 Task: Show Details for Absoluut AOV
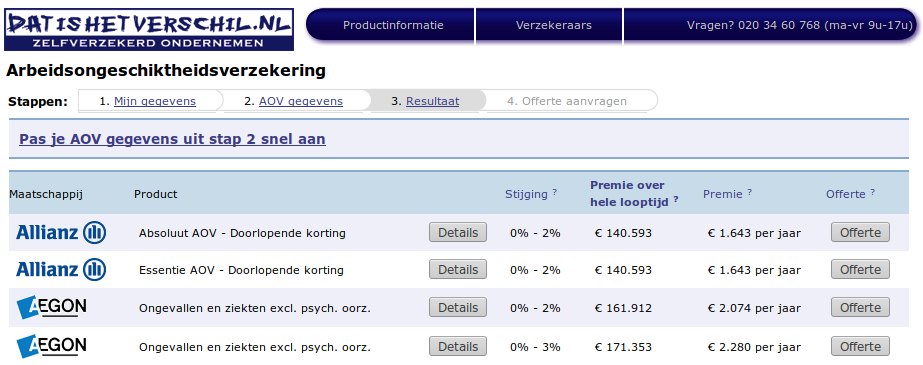tap(458, 232)
